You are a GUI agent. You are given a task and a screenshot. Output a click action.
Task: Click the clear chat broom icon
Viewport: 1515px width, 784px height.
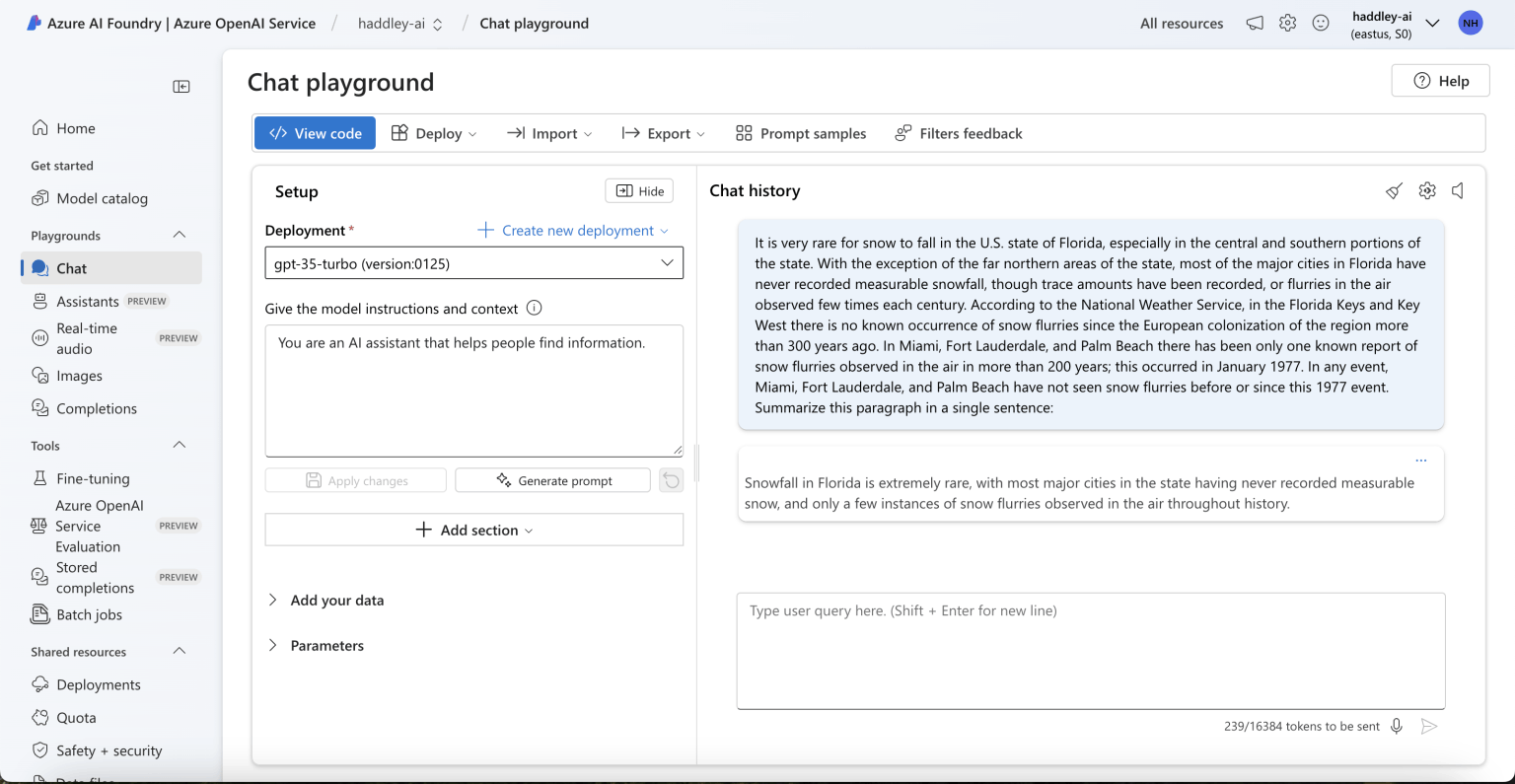[1394, 191]
